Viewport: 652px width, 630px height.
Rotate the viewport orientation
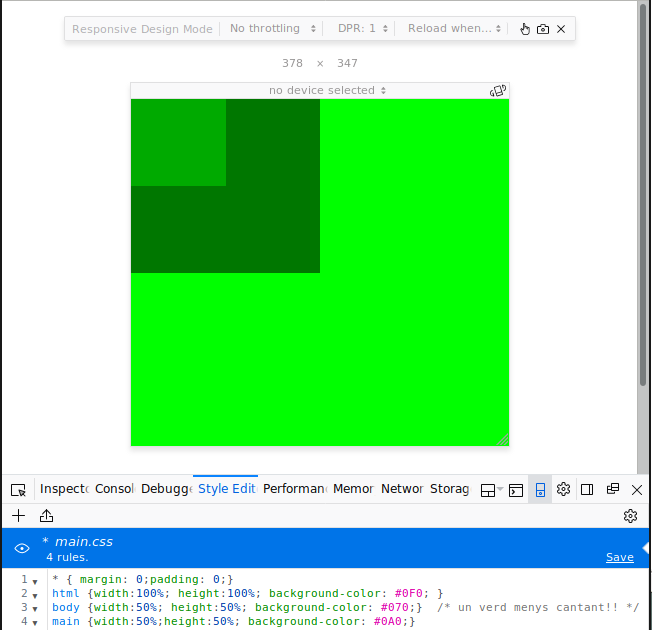coord(498,90)
